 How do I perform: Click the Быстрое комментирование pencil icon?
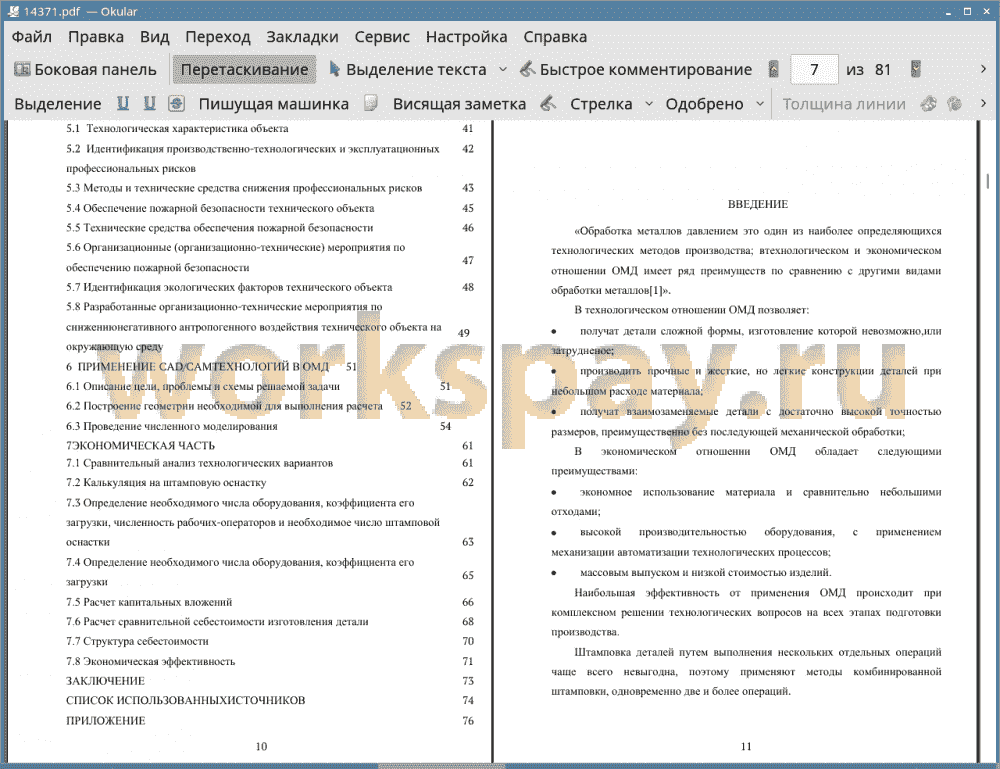[527, 70]
